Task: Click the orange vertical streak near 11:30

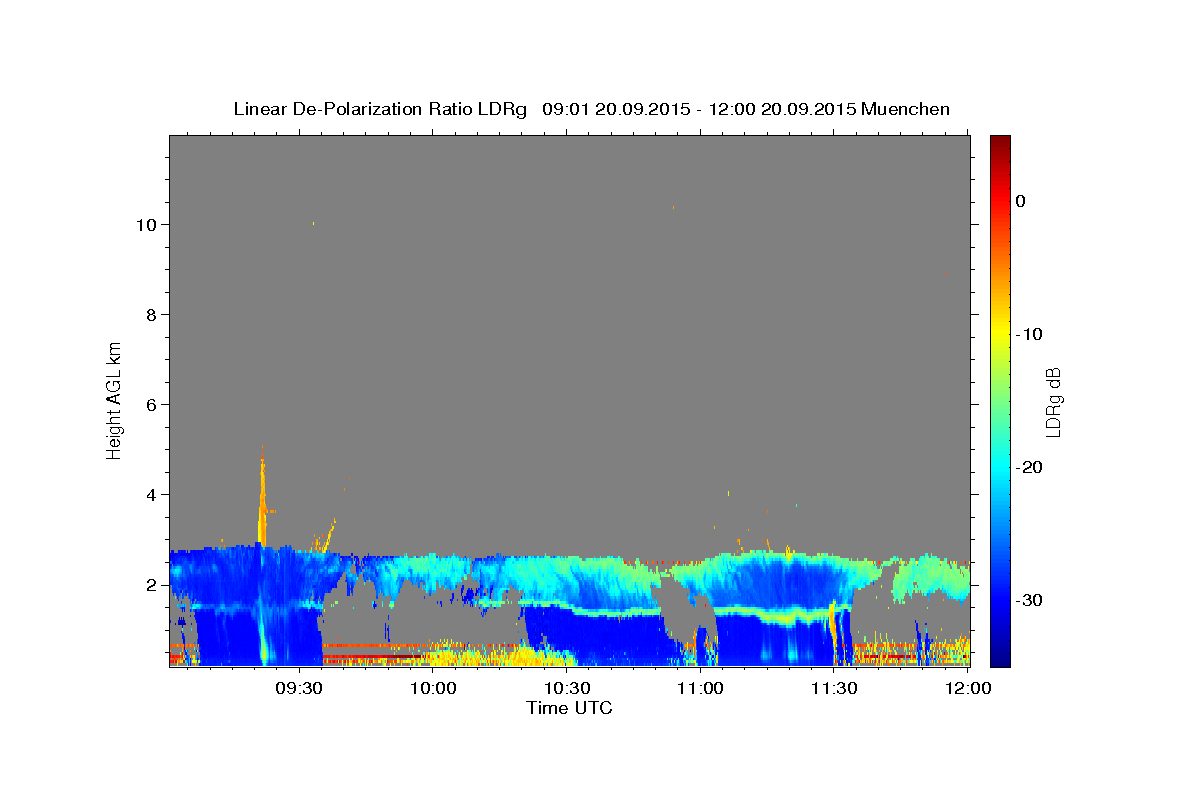Action: click(x=833, y=630)
